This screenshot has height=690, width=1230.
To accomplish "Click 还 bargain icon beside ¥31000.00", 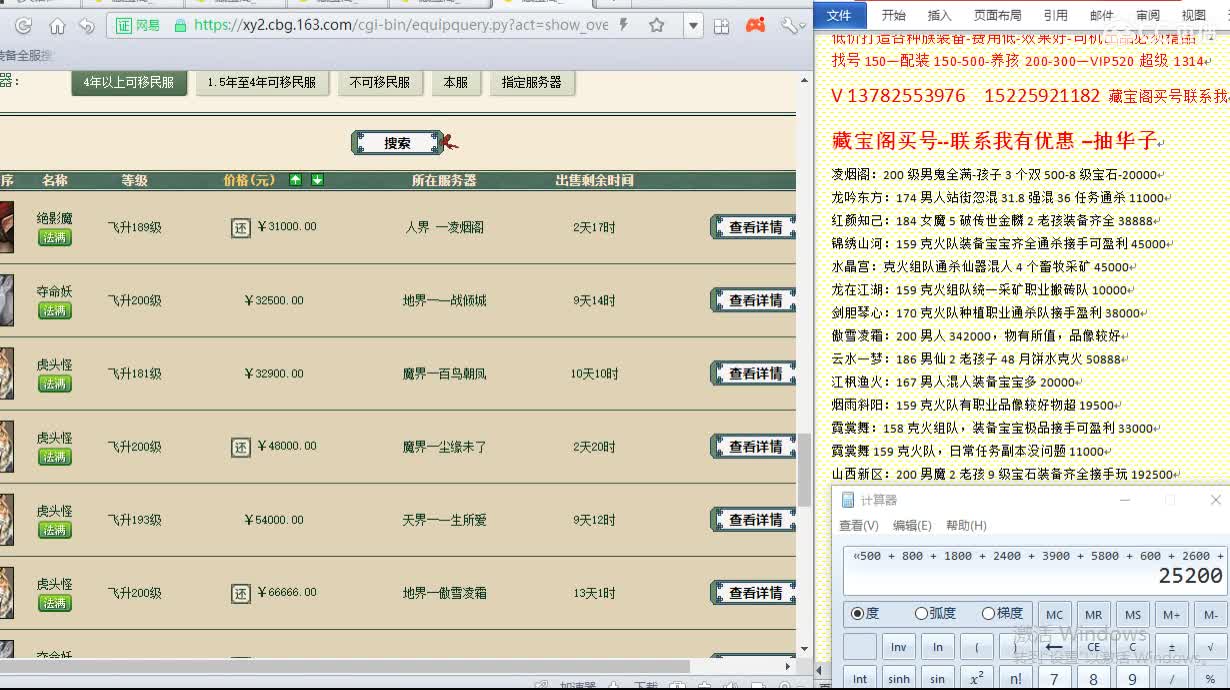I will click(240, 227).
